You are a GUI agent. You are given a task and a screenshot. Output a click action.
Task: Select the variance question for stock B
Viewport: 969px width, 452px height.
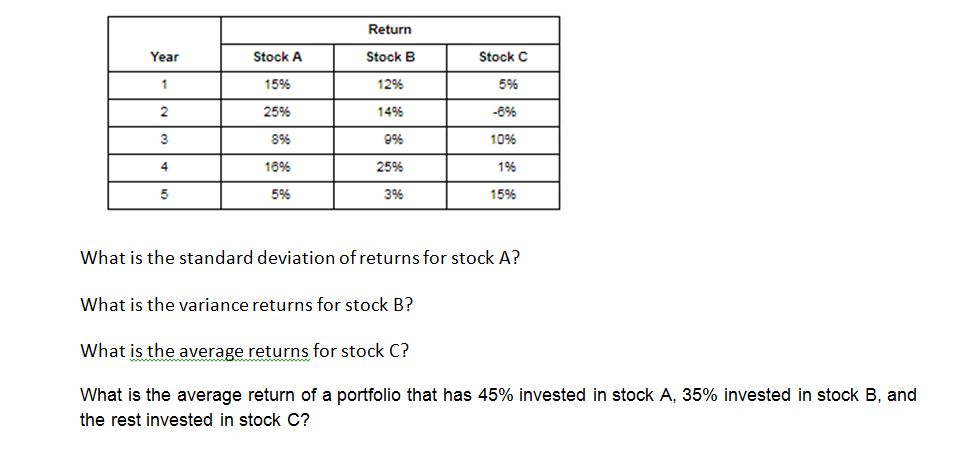[x=246, y=304]
